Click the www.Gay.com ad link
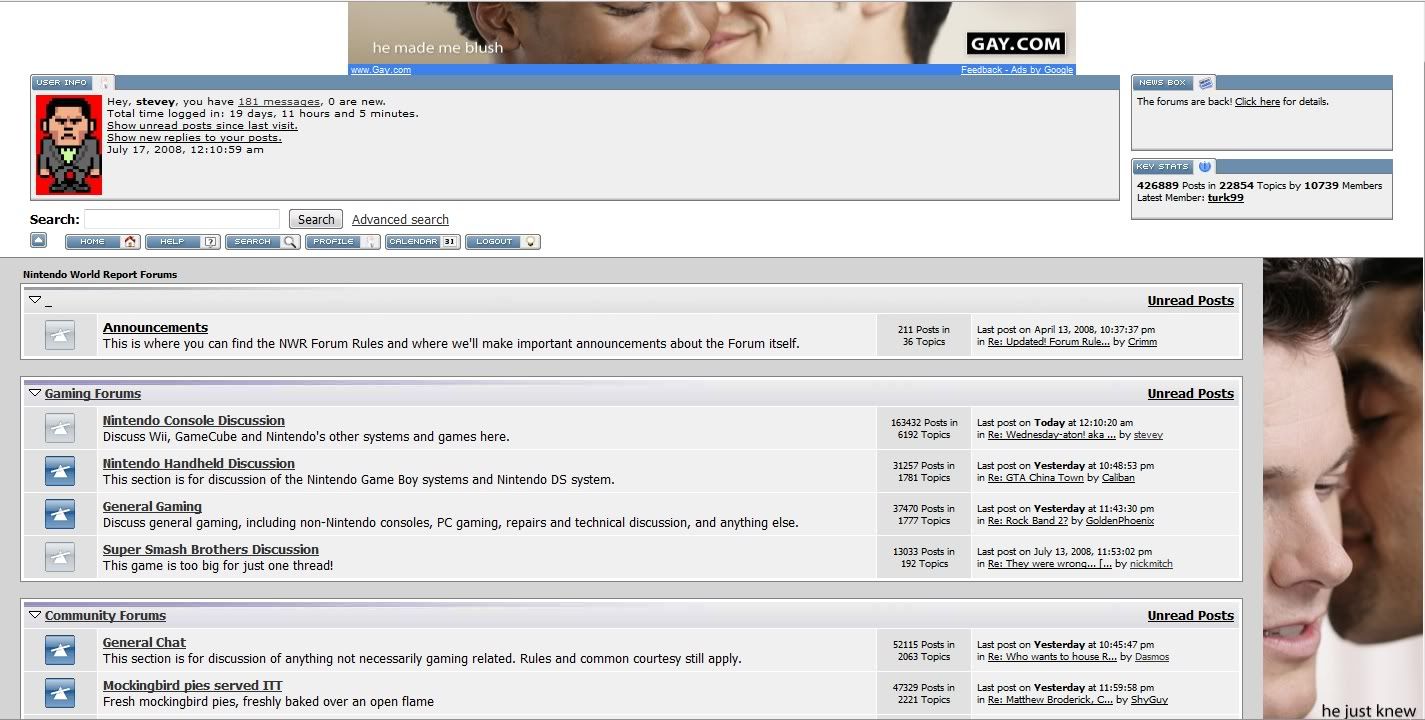Viewport: 1425px width, 720px height. tap(380, 70)
